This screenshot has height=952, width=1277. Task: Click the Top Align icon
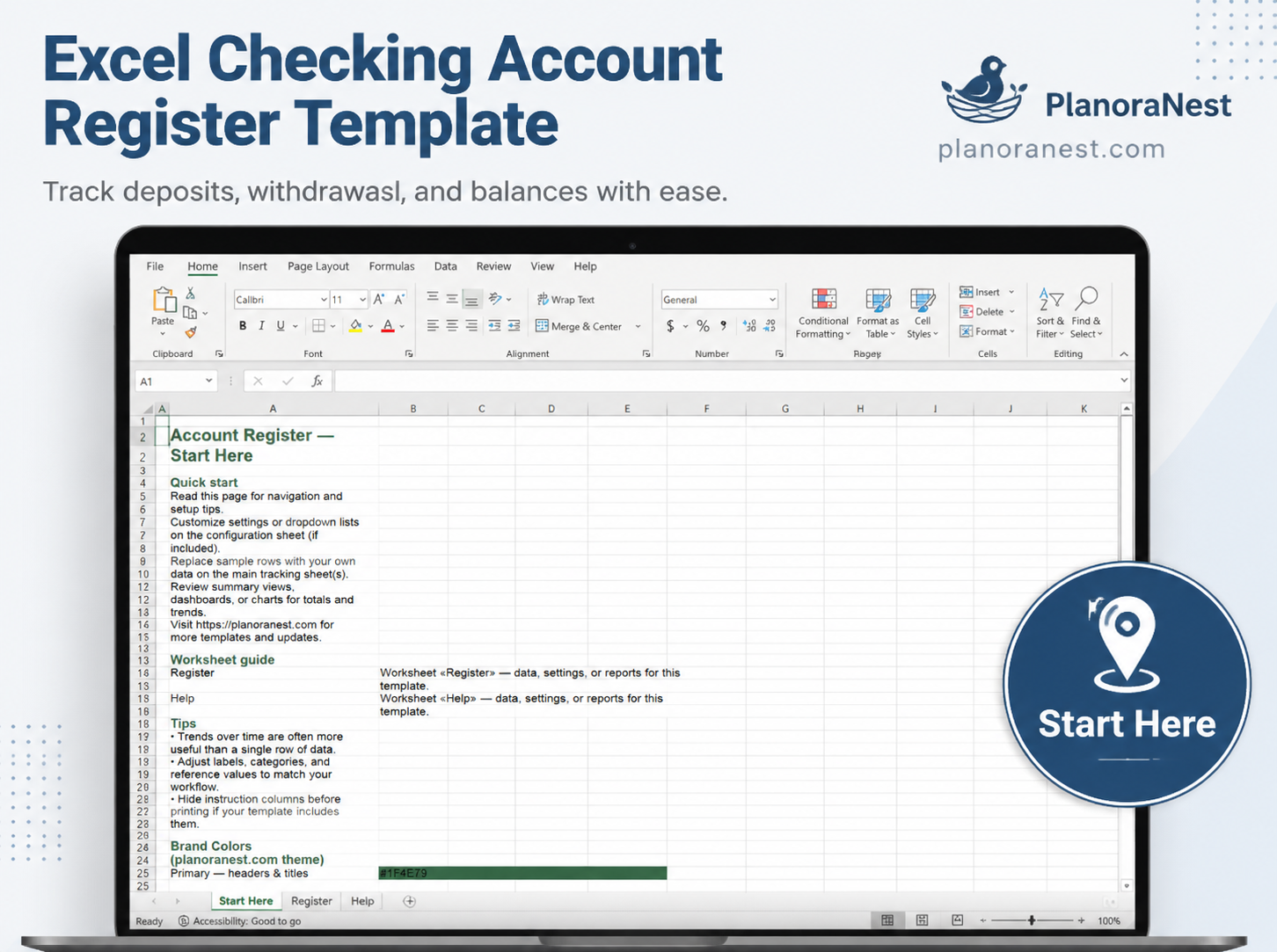(x=433, y=298)
